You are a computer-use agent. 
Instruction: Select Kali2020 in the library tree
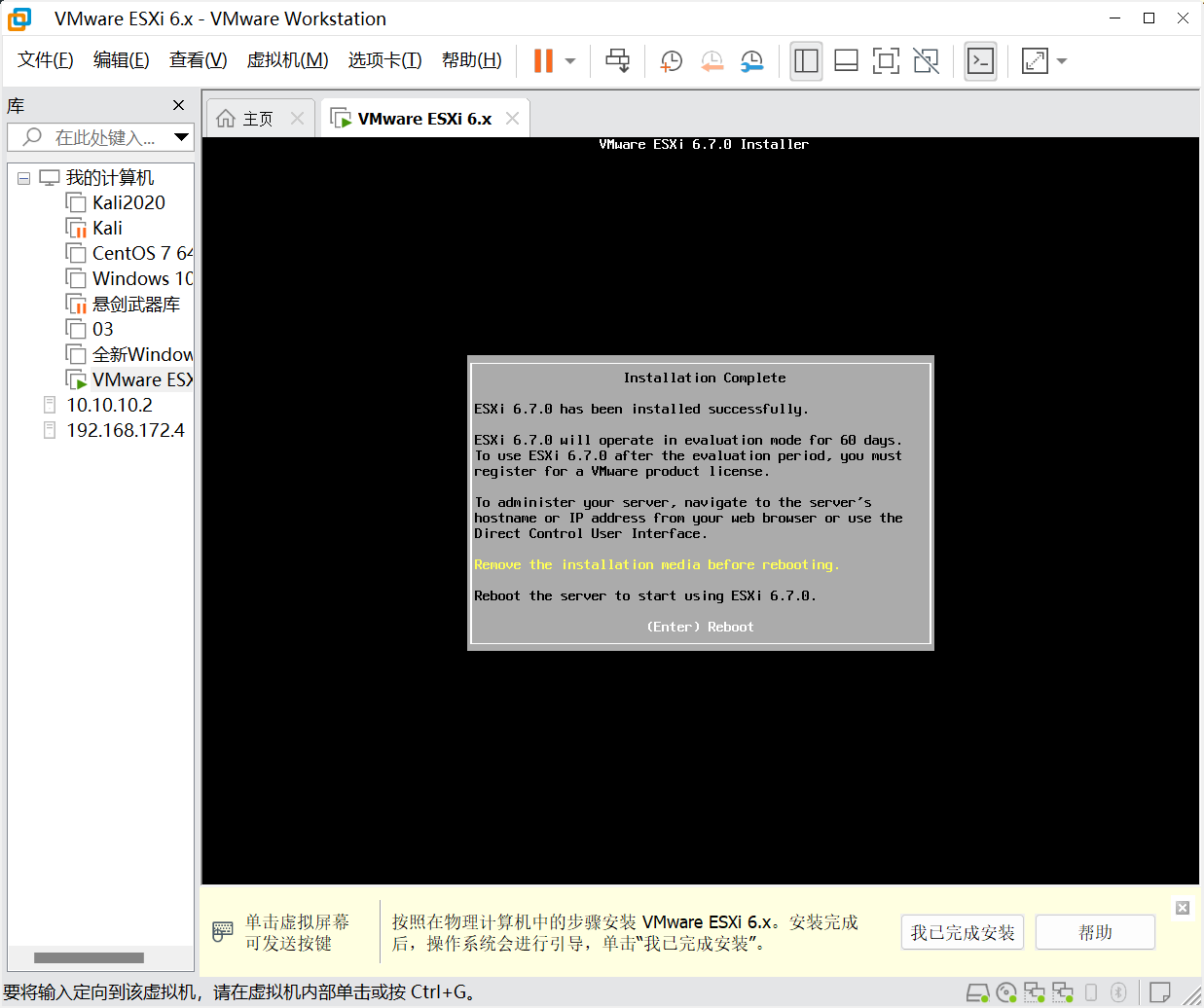pyautogui.click(x=128, y=202)
